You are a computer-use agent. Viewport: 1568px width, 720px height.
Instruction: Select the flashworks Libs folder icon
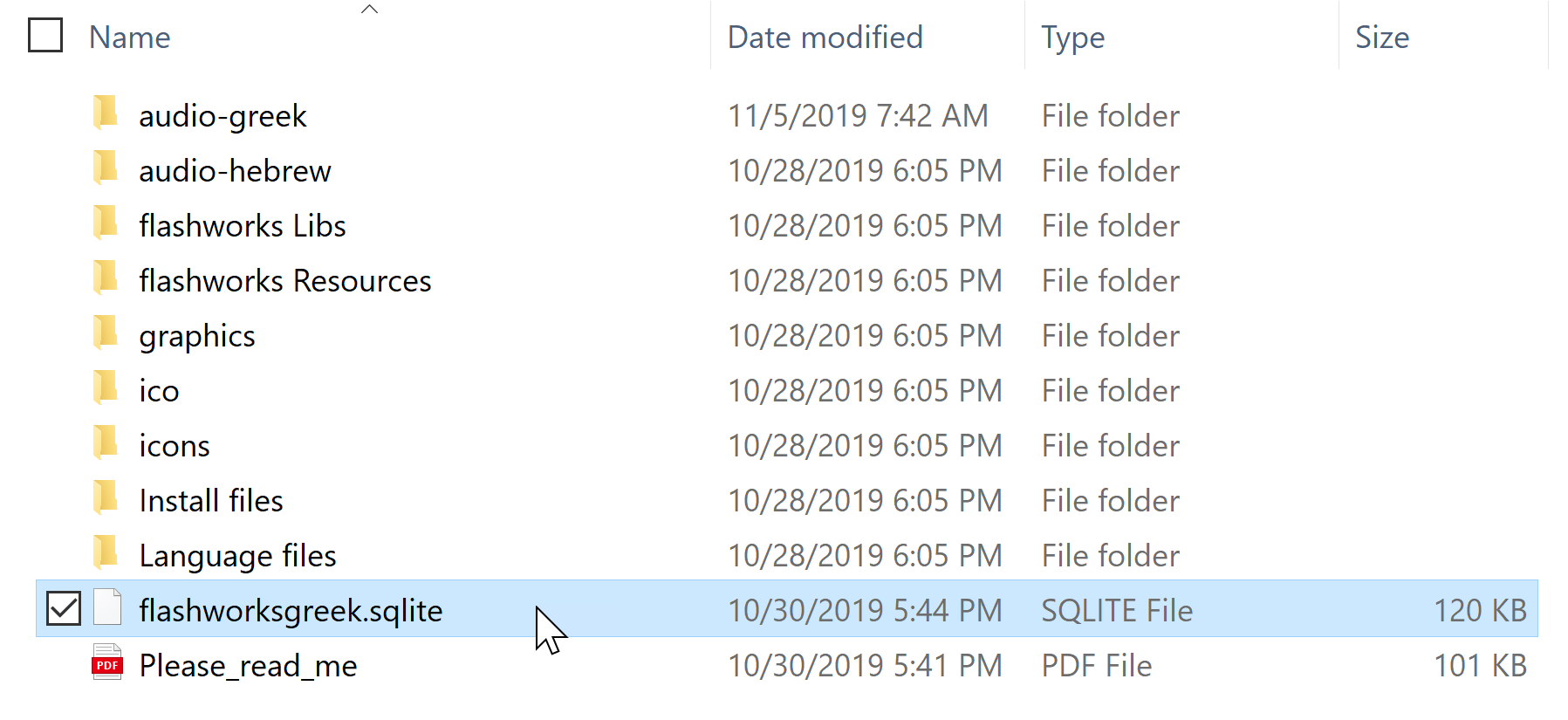tap(106, 223)
